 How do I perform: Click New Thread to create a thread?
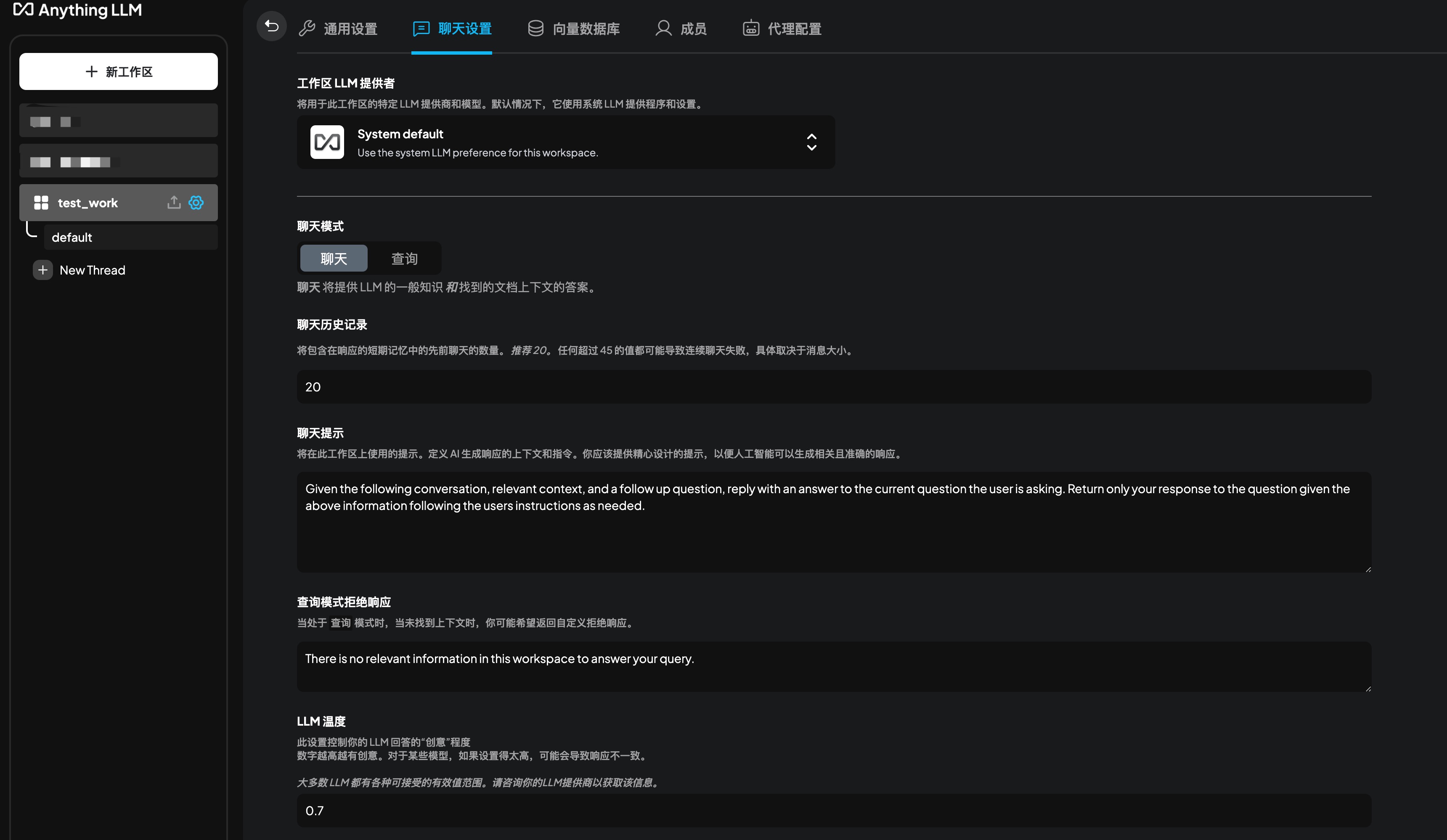(92, 269)
